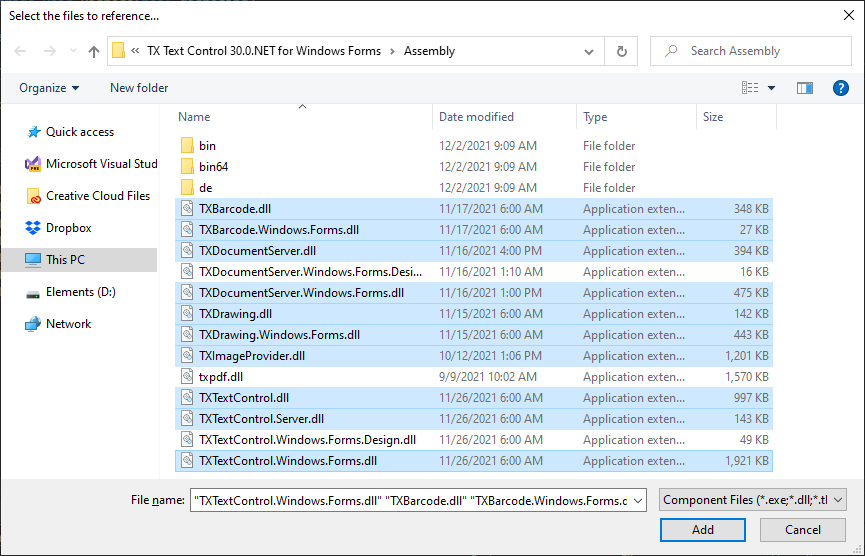
Task: Refresh the Assembly folder view
Action: point(621,51)
